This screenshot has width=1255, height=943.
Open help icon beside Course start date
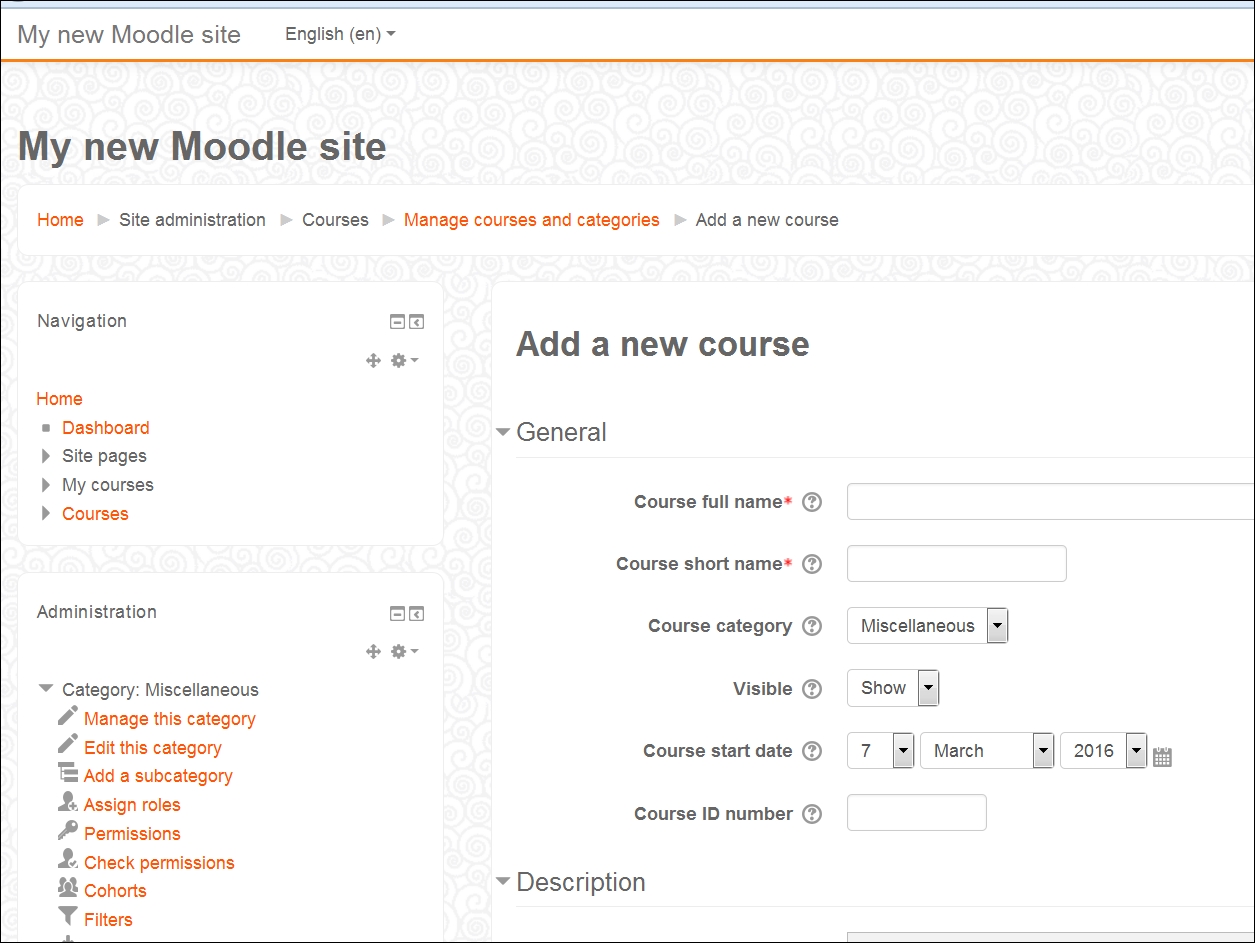click(812, 751)
